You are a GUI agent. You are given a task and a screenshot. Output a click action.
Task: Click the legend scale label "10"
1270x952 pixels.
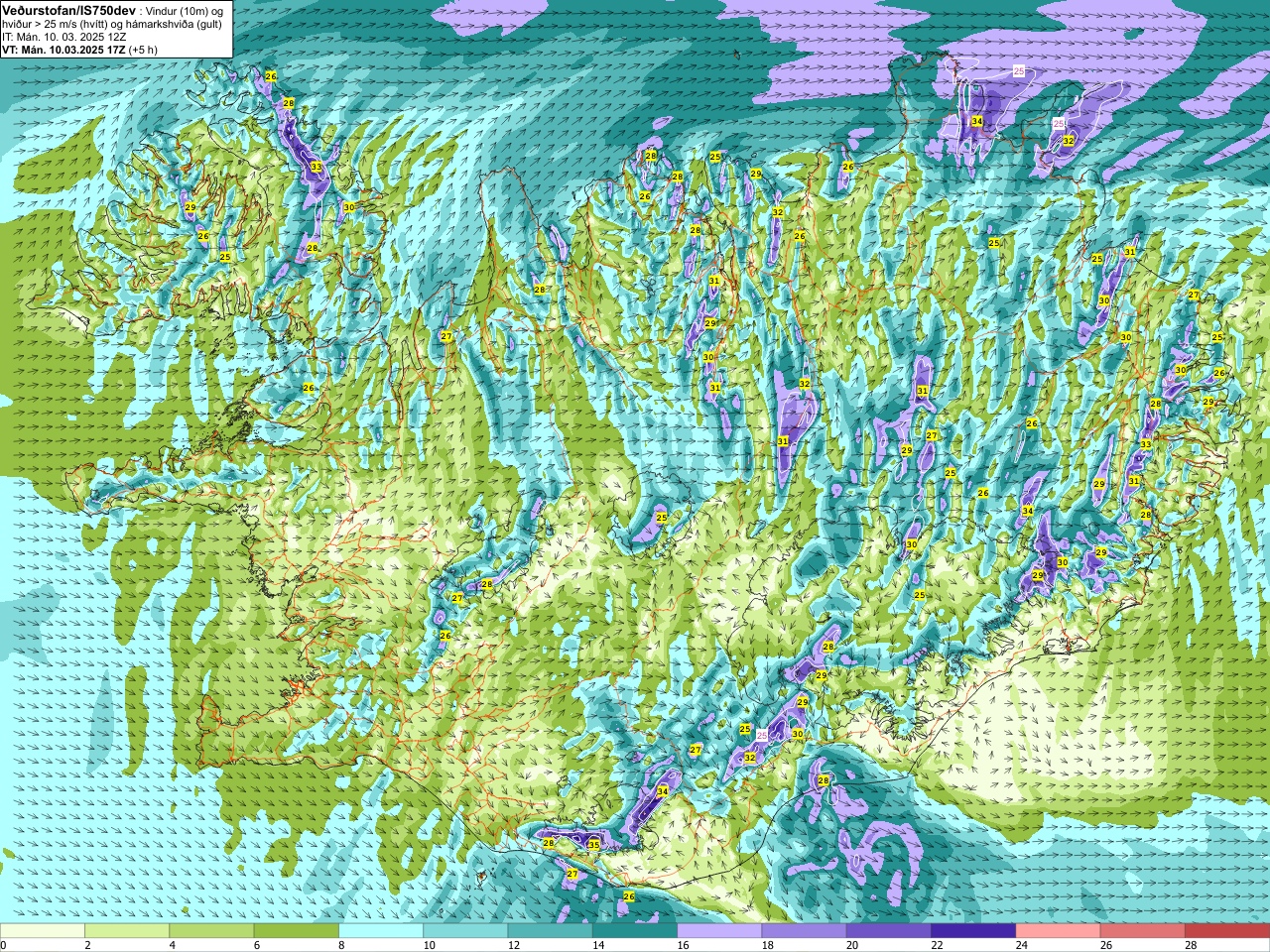[429, 945]
